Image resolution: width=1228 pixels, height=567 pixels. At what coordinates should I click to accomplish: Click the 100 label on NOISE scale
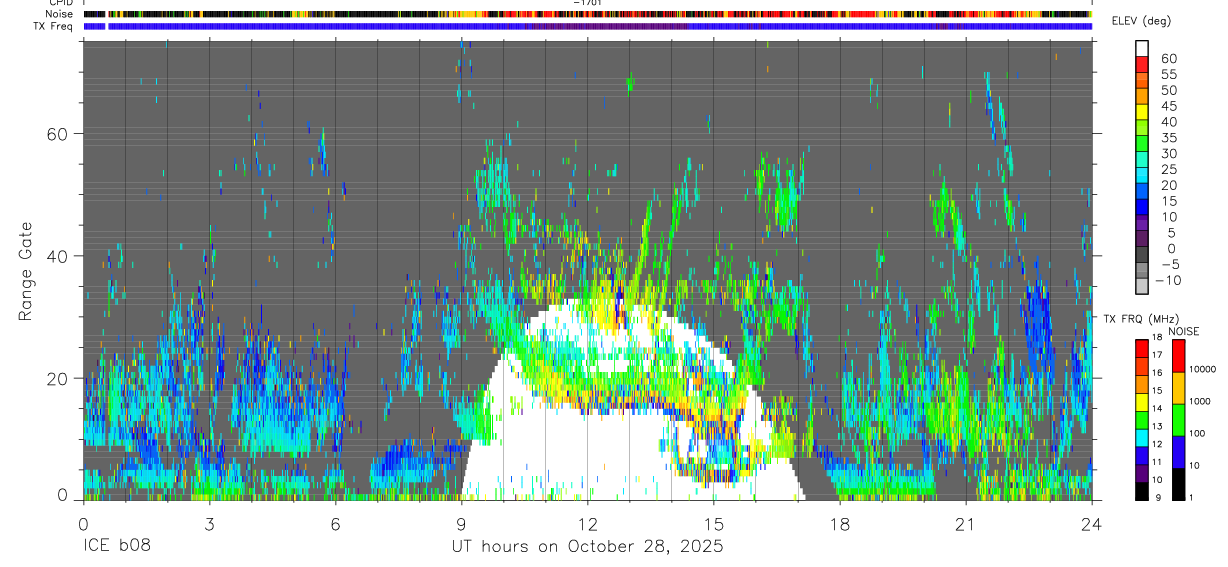[1198, 434]
